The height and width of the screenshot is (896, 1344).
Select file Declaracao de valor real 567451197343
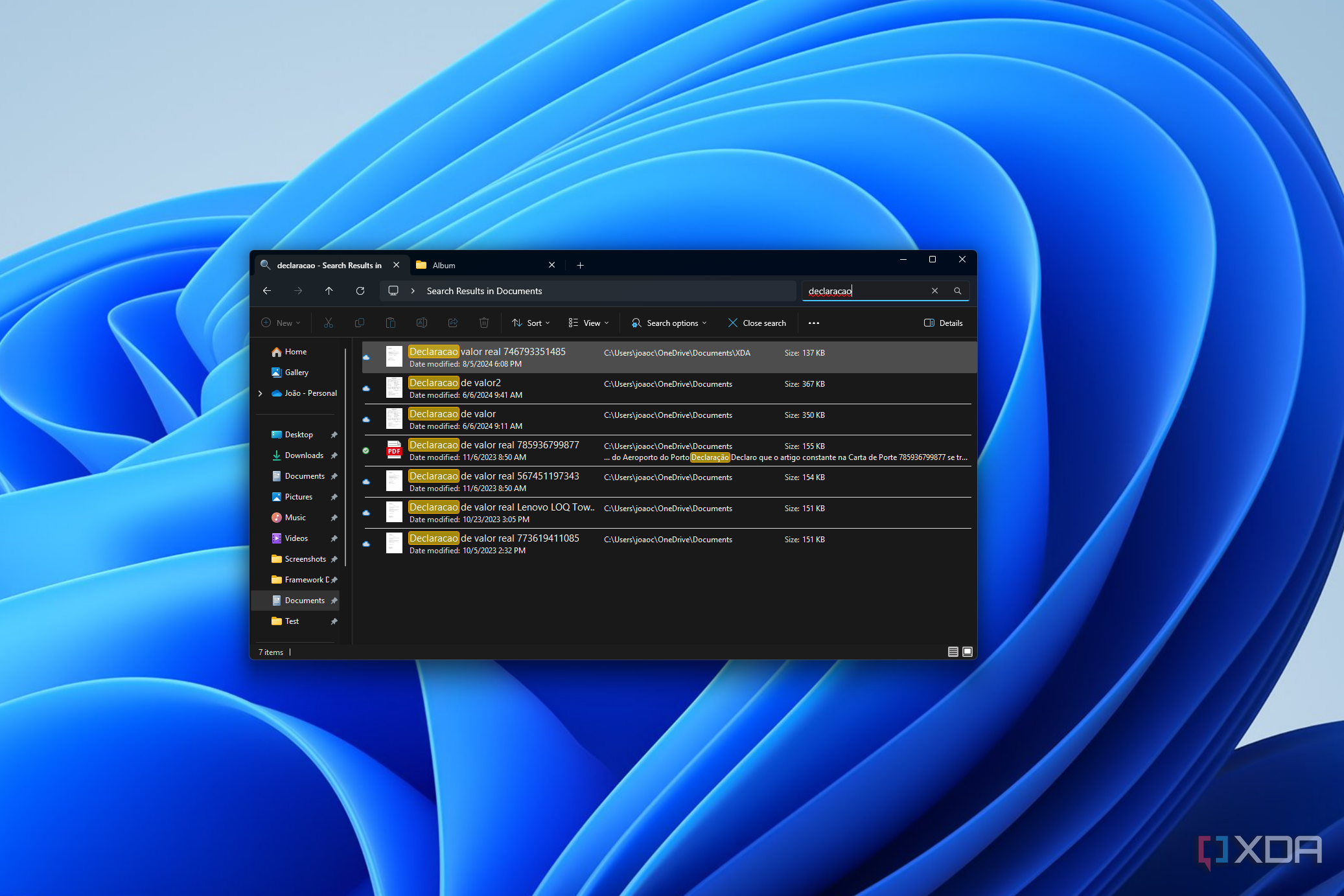668,482
